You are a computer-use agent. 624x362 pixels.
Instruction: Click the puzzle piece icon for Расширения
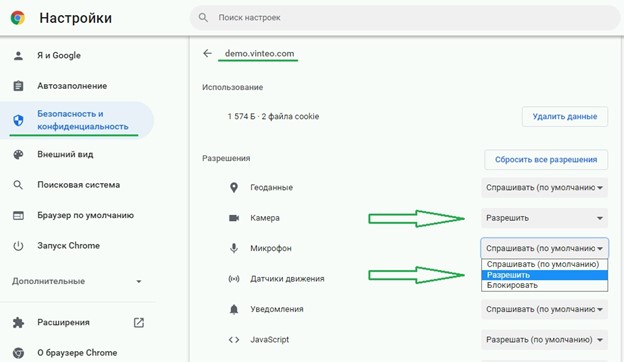click(18, 322)
